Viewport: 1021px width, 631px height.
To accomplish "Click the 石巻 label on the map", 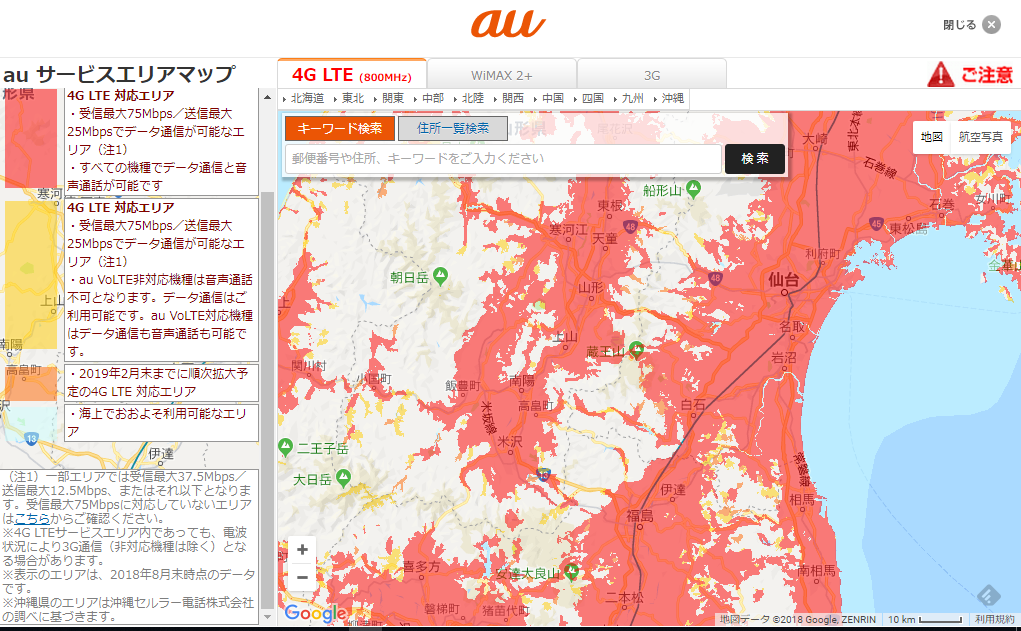I will (x=942, y=204).
